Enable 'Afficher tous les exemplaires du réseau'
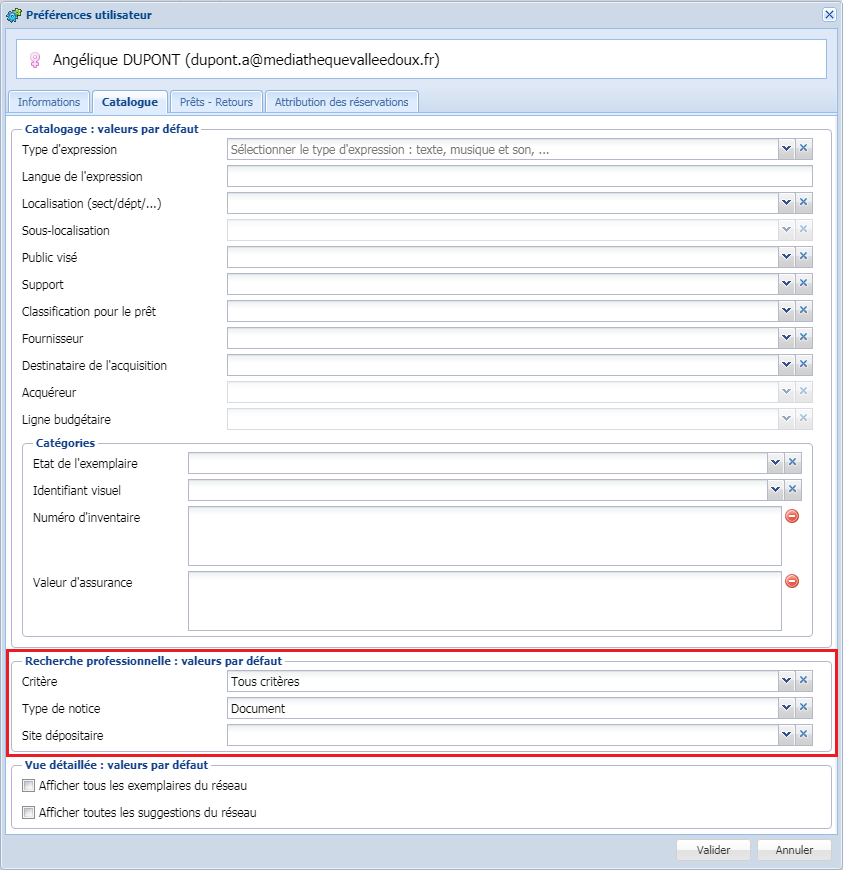Screen dimensions: 850x876 (28, 786)
